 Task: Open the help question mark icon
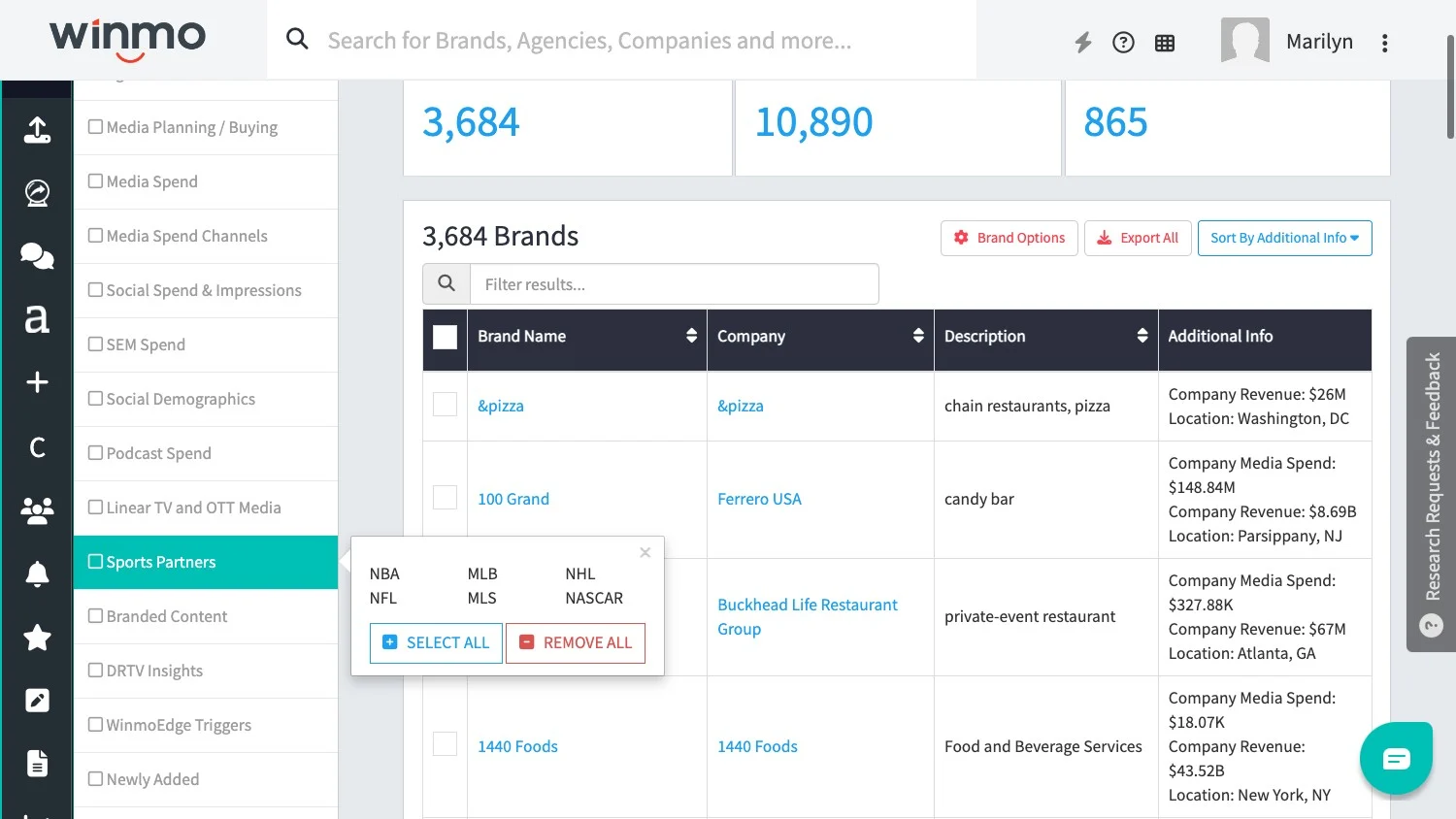click(1123, 43)
